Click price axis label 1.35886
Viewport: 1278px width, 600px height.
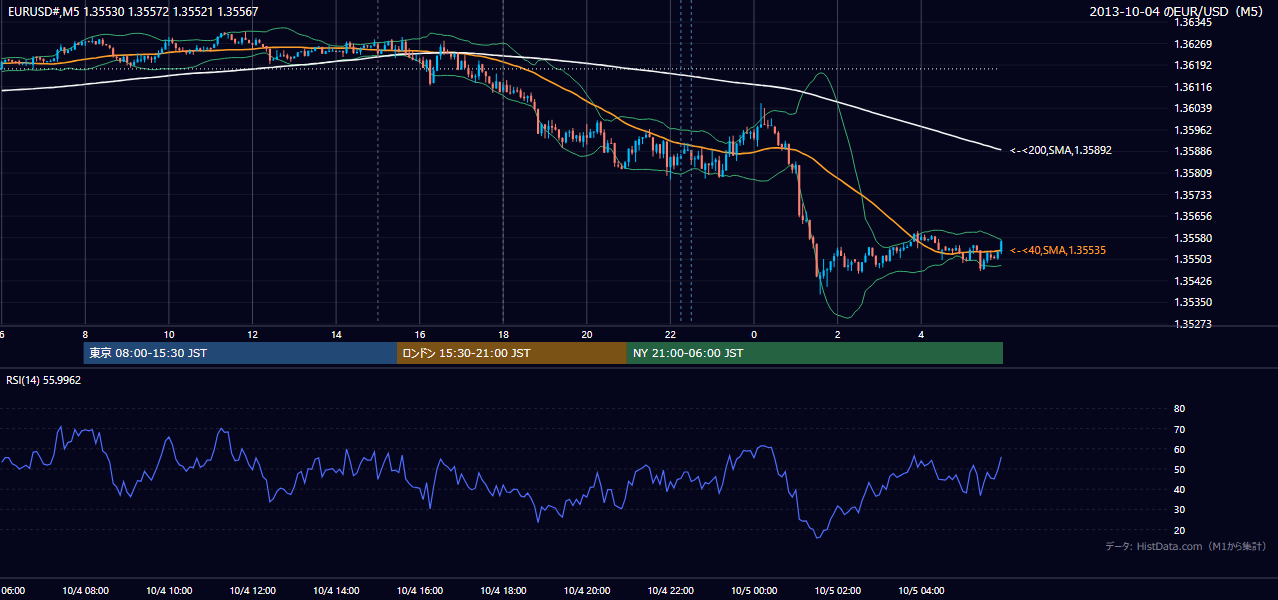pos(1195,151)
